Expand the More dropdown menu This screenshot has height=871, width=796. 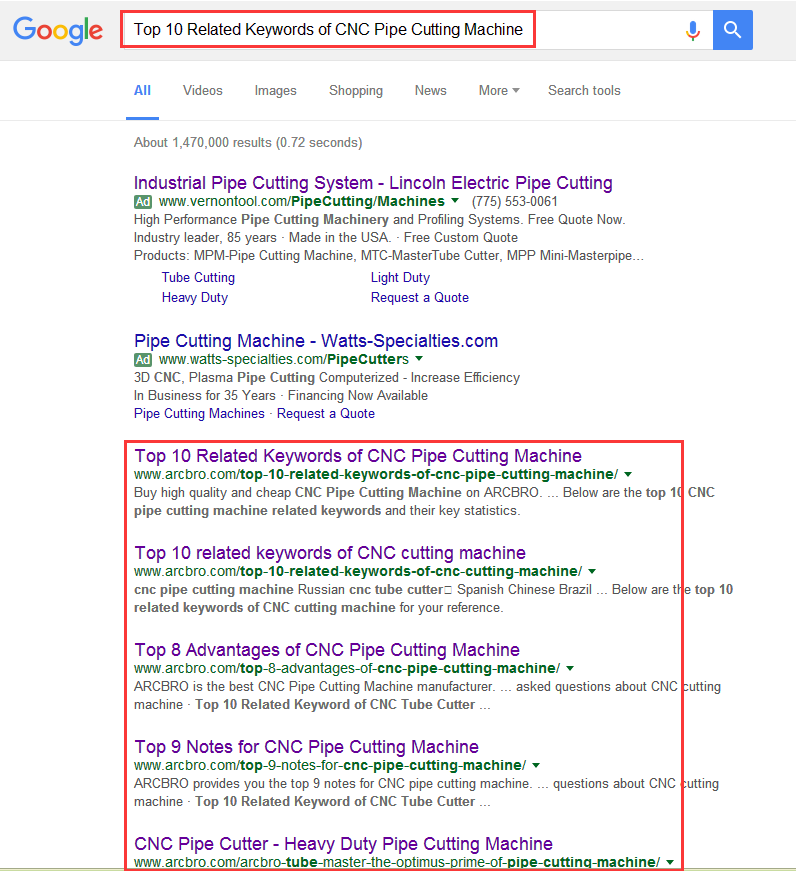[x=498, y=91]
